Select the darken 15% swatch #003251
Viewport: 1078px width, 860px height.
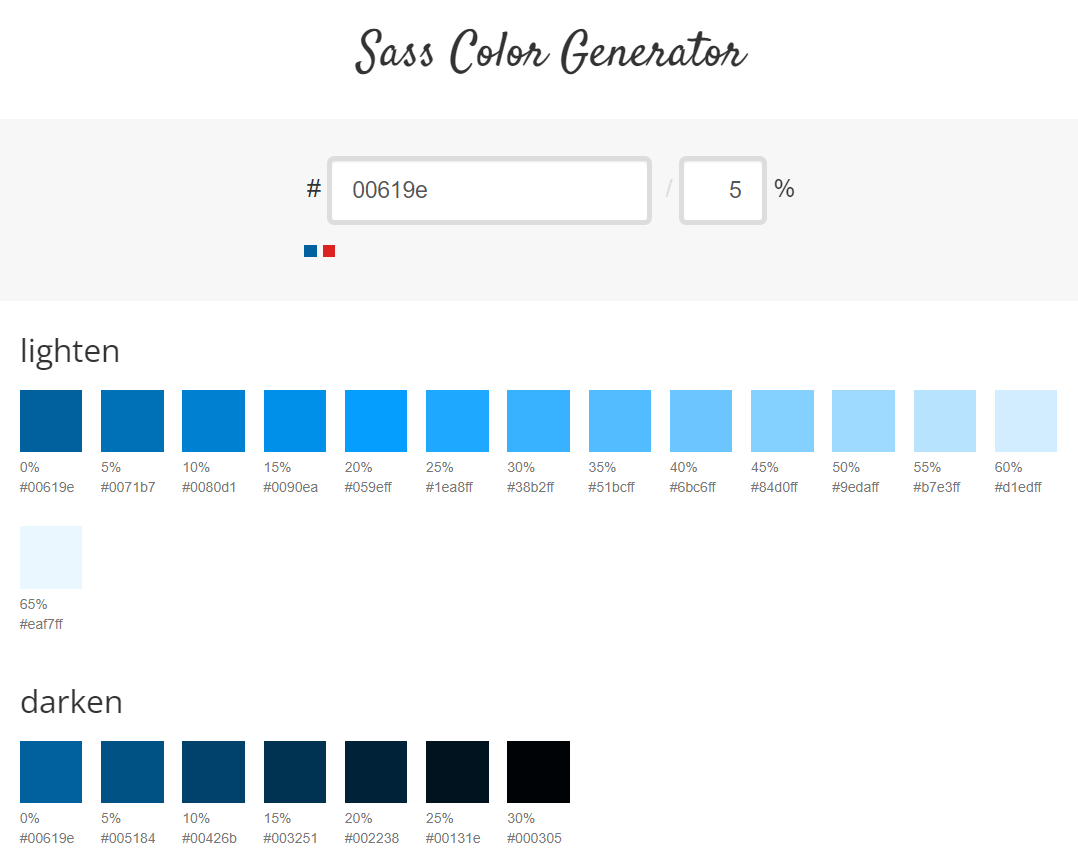(295, 772)
